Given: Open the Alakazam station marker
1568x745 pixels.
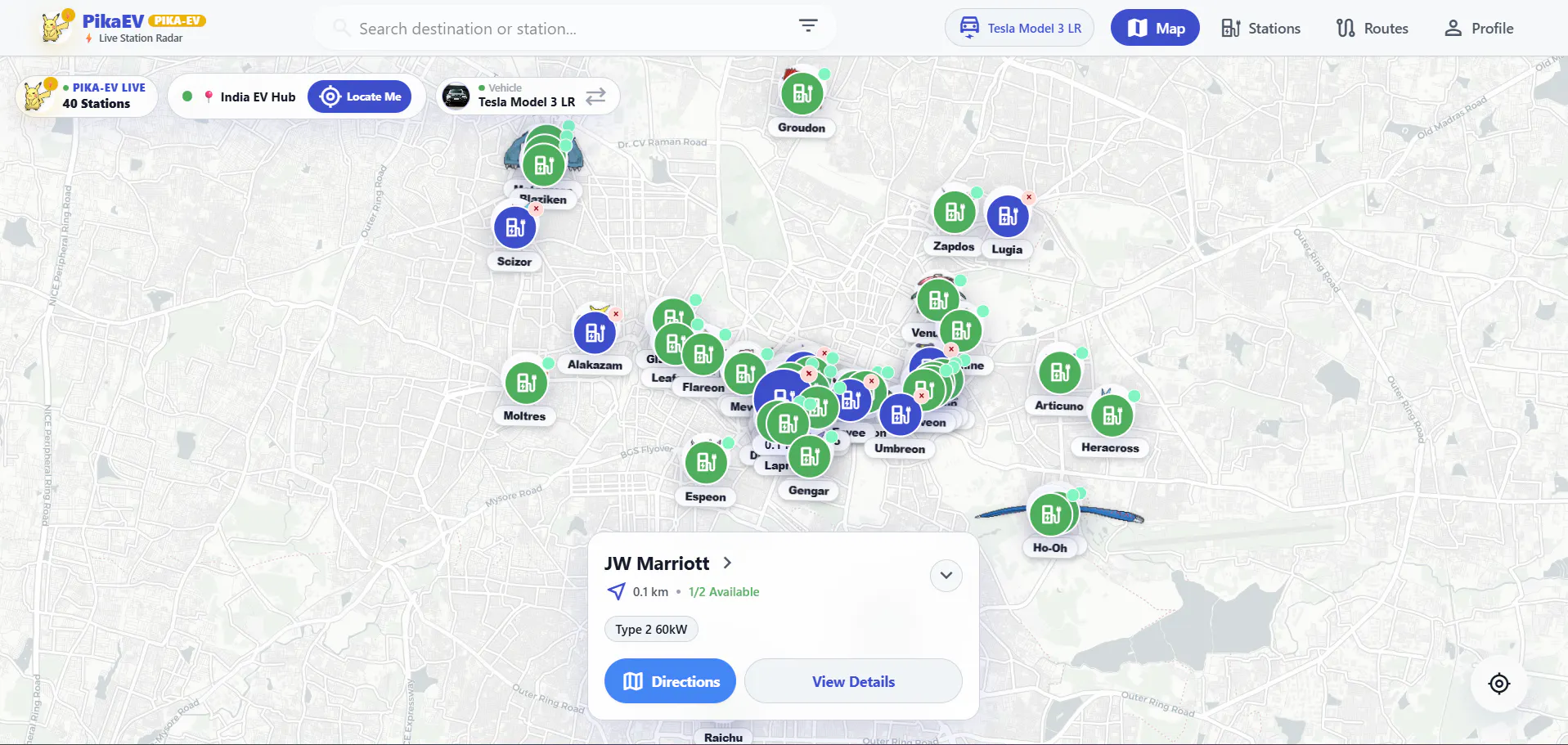Looking at the screenshot, I should 595,333.
